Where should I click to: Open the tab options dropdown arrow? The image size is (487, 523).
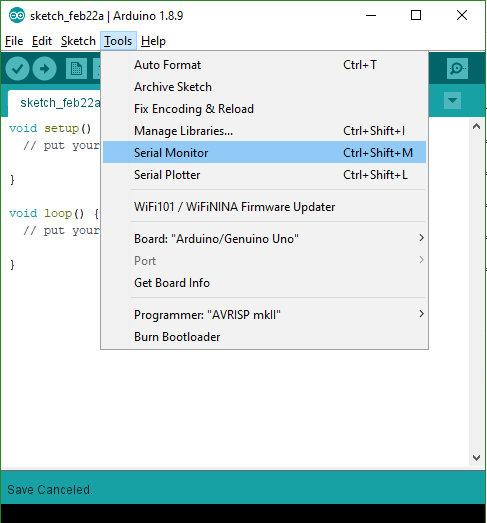(452, 100)
